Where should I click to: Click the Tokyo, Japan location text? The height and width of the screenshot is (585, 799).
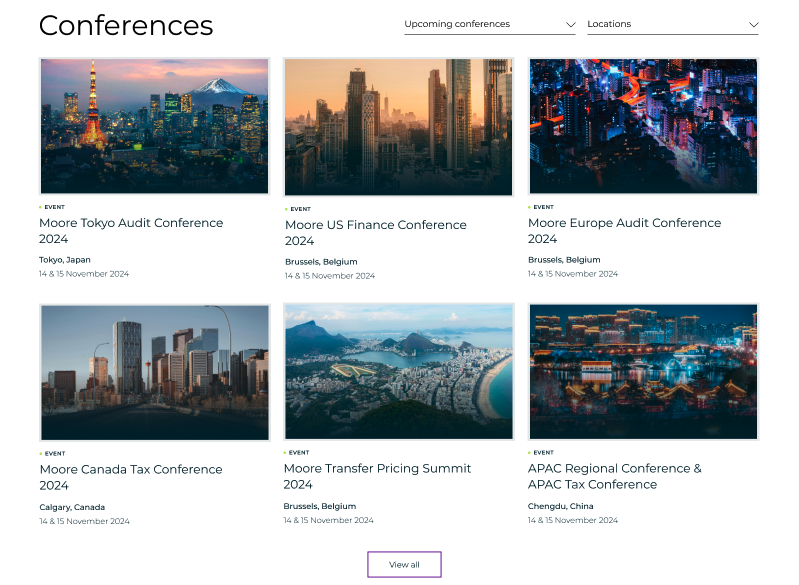point(65,260)
